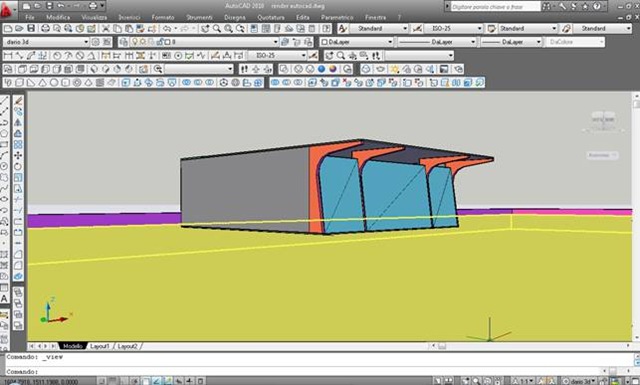Click the Print (plot) icon
The image size is (640, 385).
click(45, 28)
